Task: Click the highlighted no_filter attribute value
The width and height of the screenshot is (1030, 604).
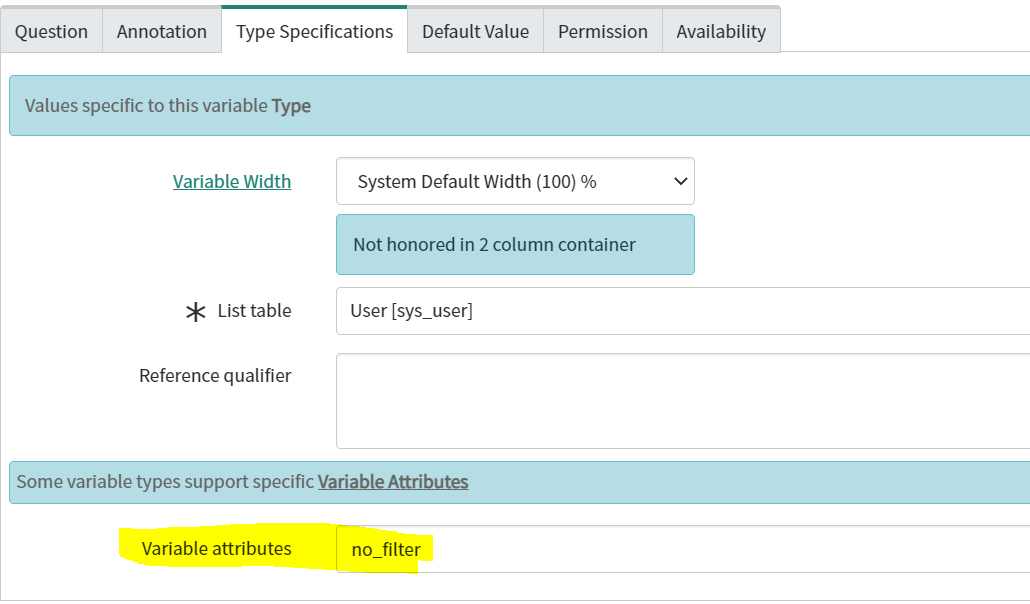Action: tap(383, 549)
